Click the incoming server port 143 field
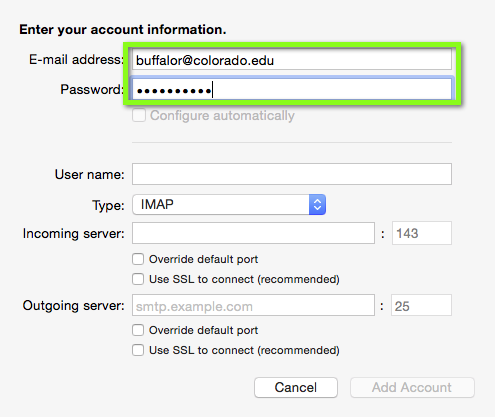Image resolution: width=495 pixels, height=417 pixels. click(422, 233)
